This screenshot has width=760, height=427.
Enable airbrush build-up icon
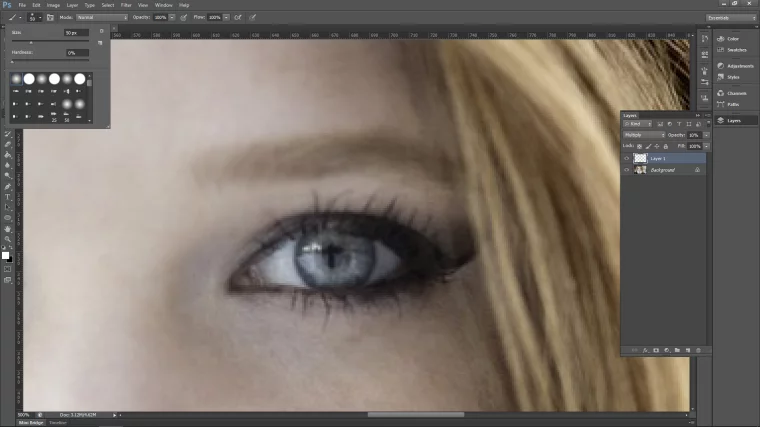[238, 17]
